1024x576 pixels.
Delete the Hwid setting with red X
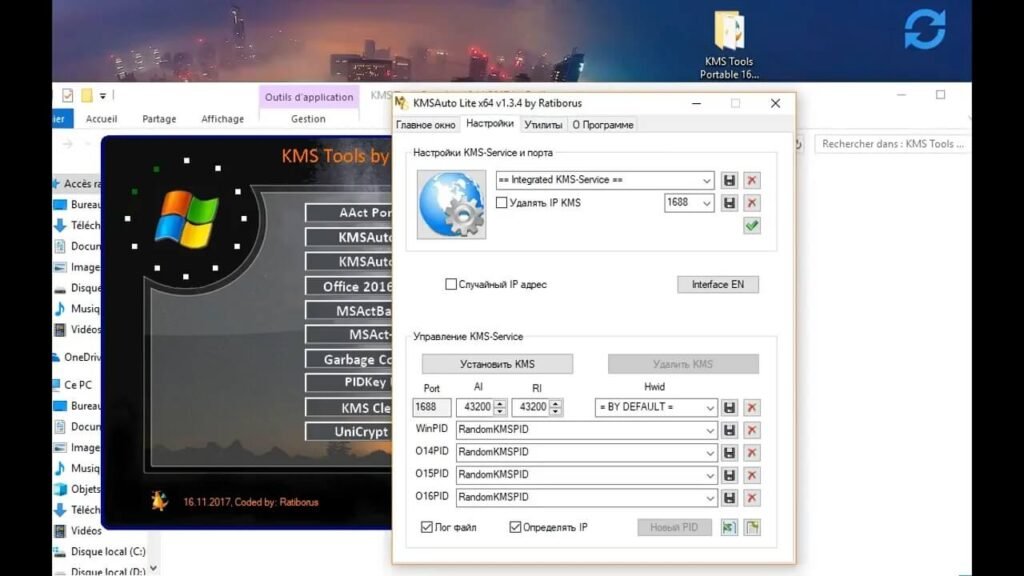click(752, 408)
